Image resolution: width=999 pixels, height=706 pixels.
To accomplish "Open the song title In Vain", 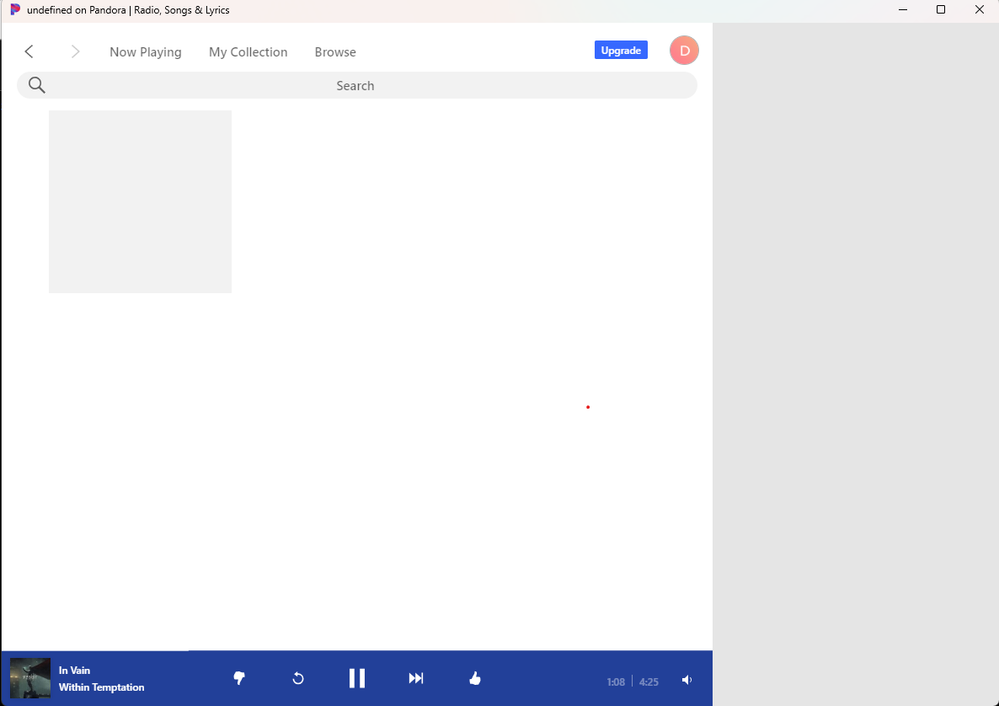I will pyautogui.click(x=74, y=670).
